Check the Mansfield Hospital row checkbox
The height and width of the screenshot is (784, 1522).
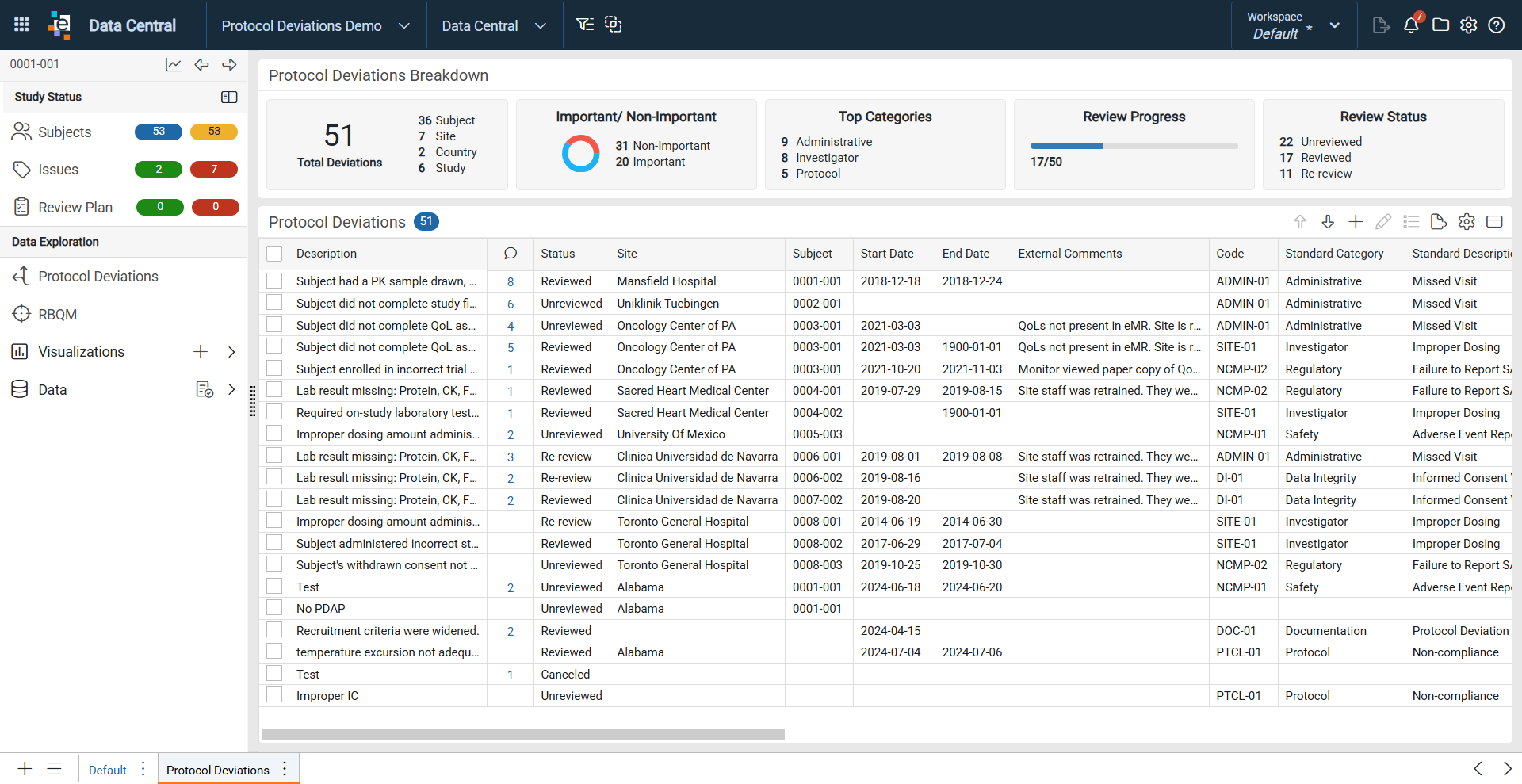[274, 281]
